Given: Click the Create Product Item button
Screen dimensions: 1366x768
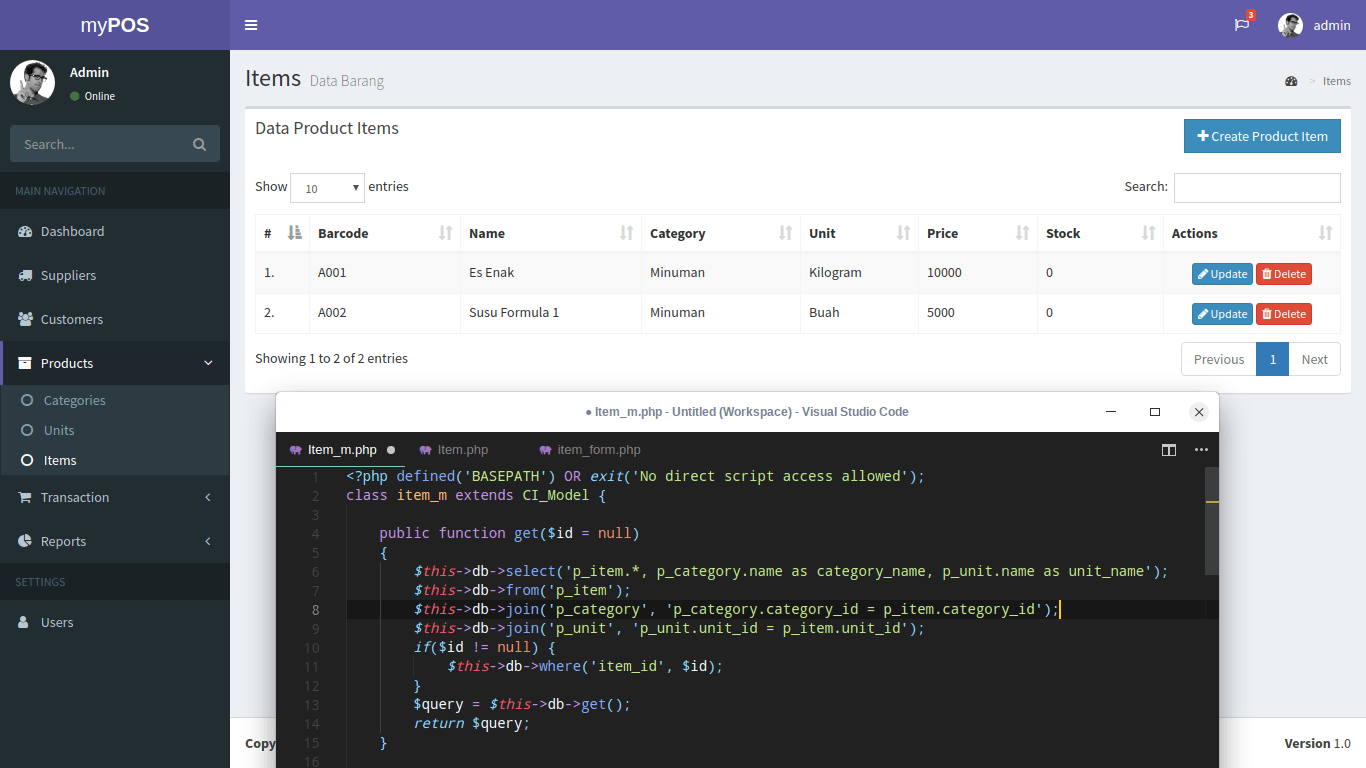Looking at the screenshot, I should coord(1261,135).
